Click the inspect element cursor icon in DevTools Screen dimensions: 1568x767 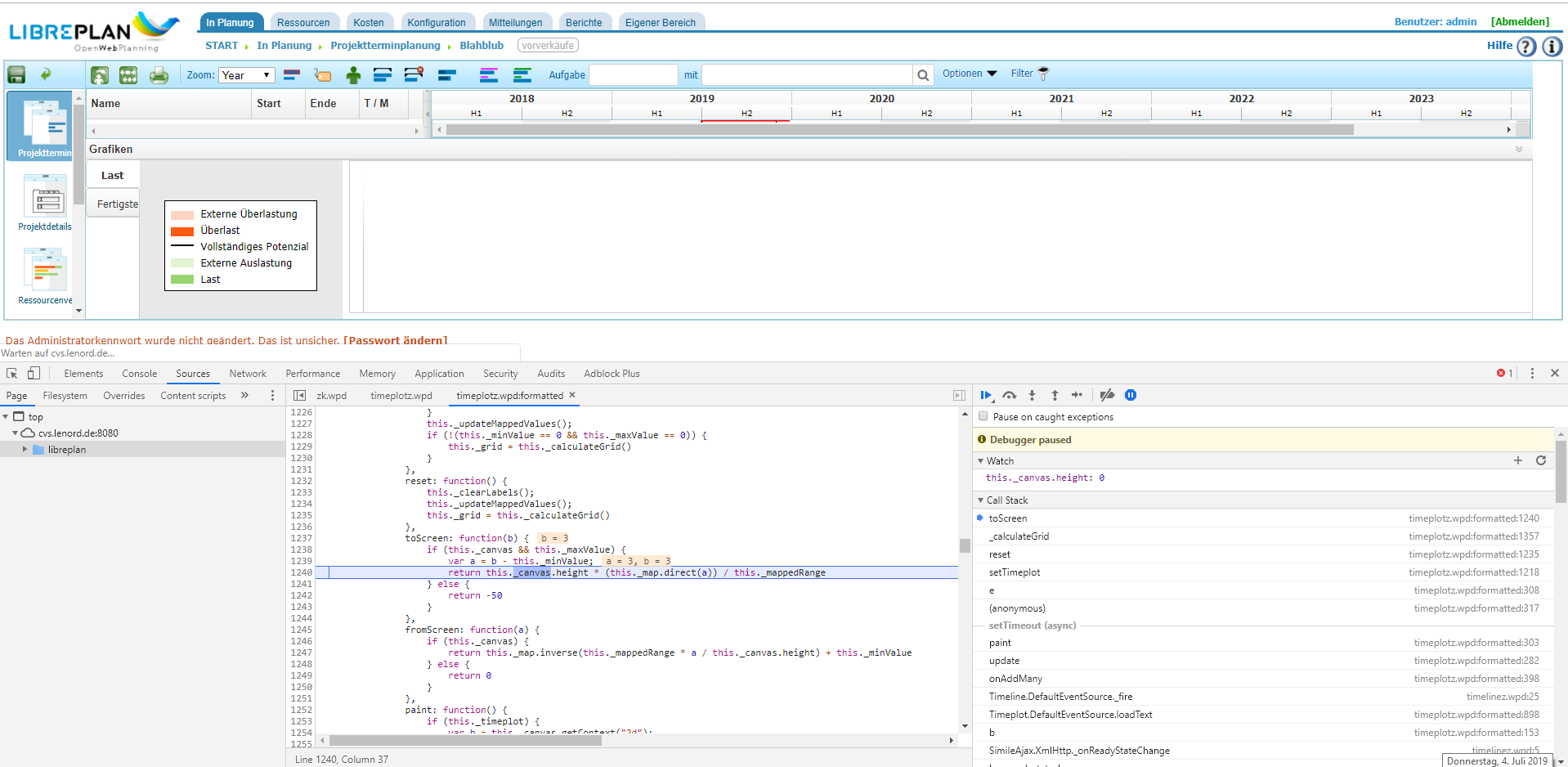pyautogui.click(x=11, y=373)
